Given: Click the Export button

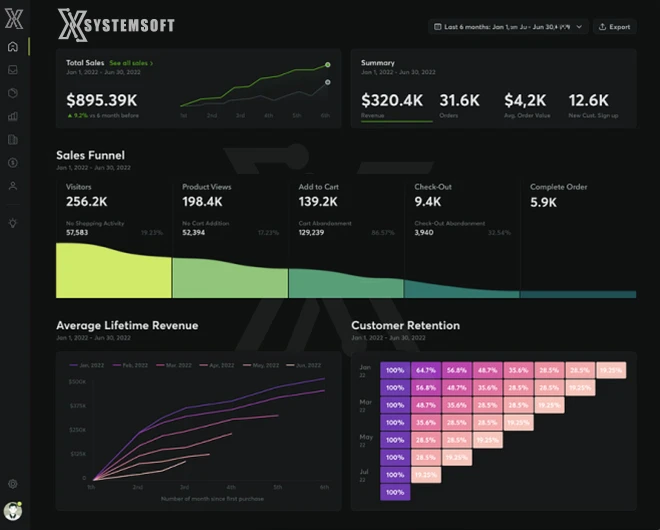Looking at the screenshot, I should pos(614,27).
